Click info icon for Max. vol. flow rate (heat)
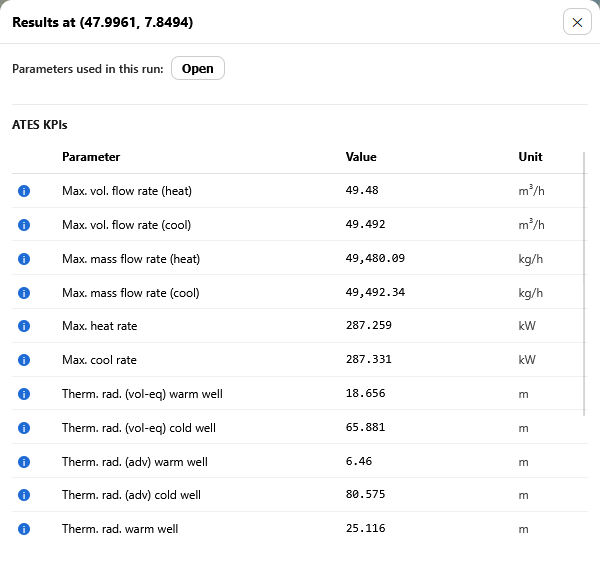600x561 pixels. coord(24,191)
